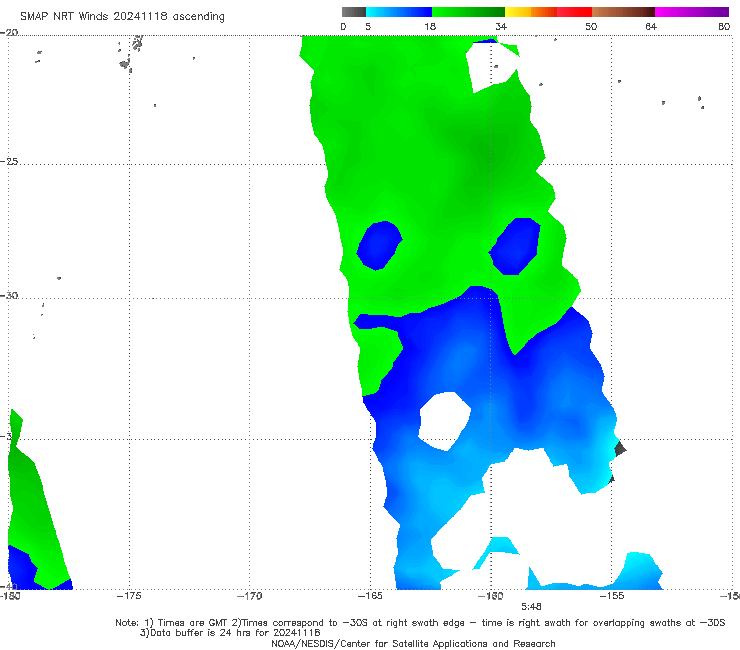Click the color bar label '5'

pos(368,26)
